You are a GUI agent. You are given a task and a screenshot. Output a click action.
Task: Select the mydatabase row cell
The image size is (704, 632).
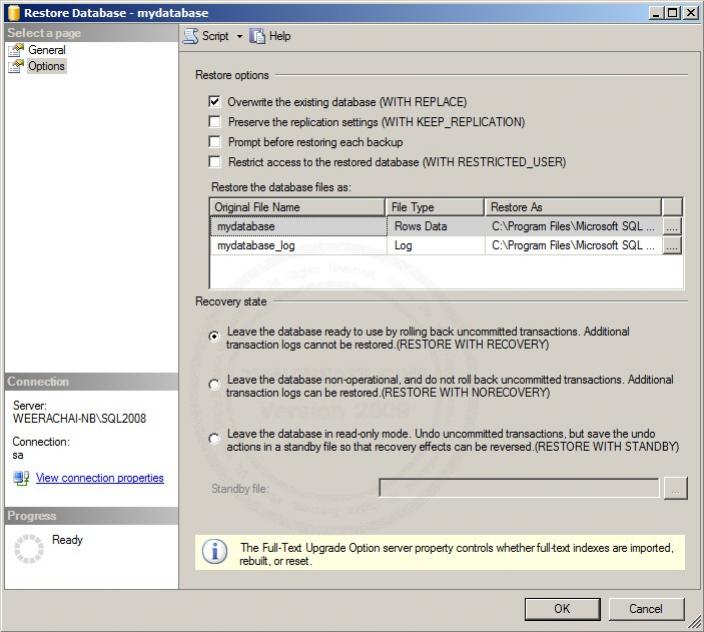click(298, 226)
